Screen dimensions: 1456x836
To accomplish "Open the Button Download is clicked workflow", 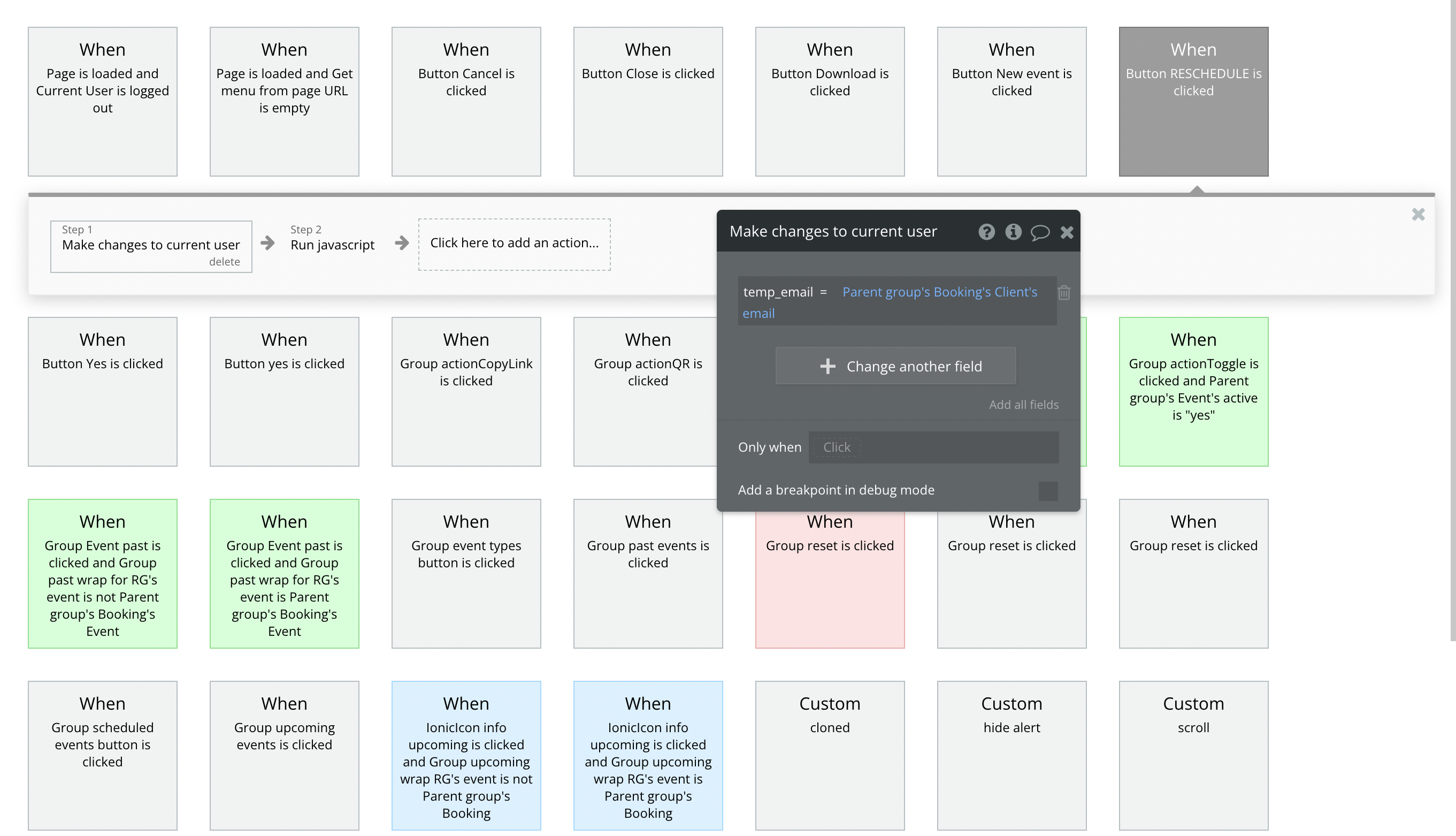I will tap(829, 102).
